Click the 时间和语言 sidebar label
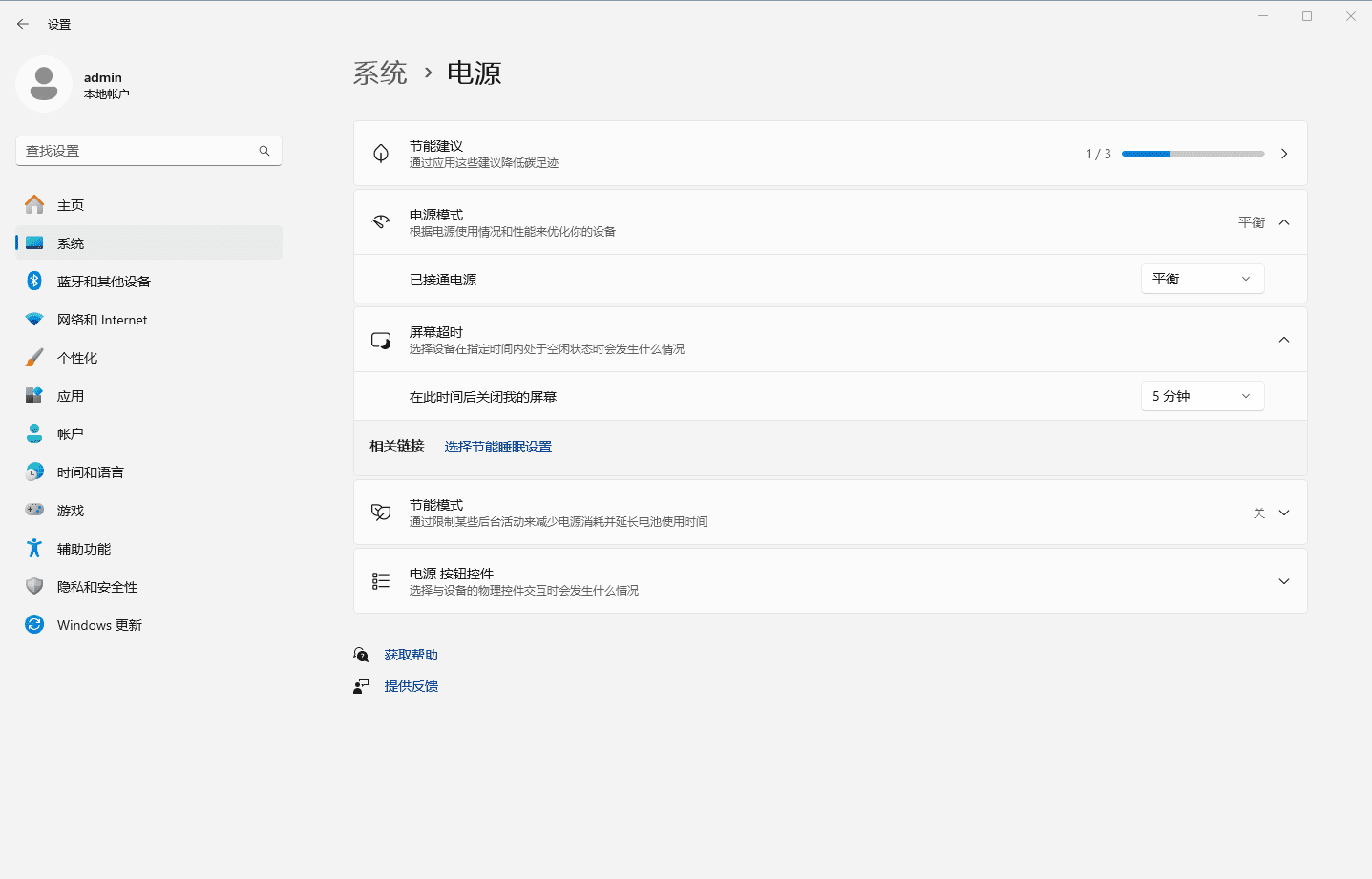 (91, 472)
